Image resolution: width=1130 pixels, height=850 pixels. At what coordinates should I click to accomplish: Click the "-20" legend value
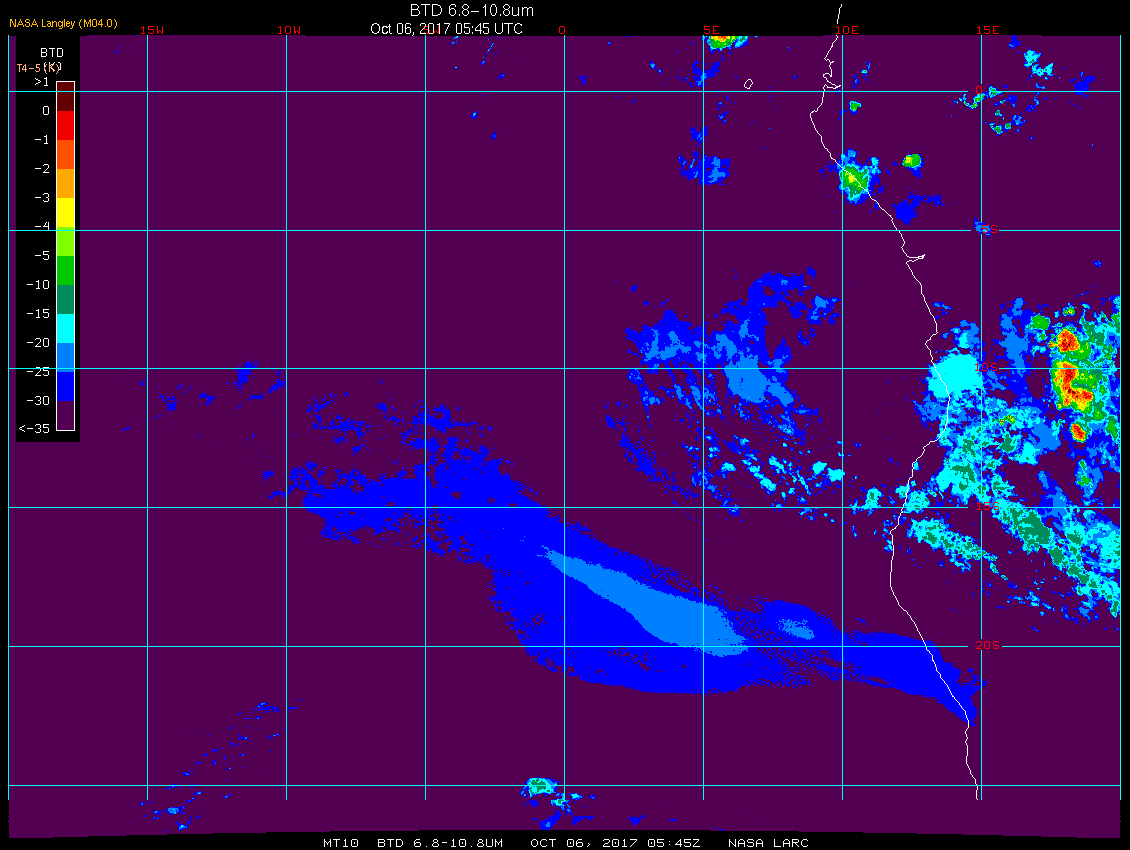click(x=38, y=342)
